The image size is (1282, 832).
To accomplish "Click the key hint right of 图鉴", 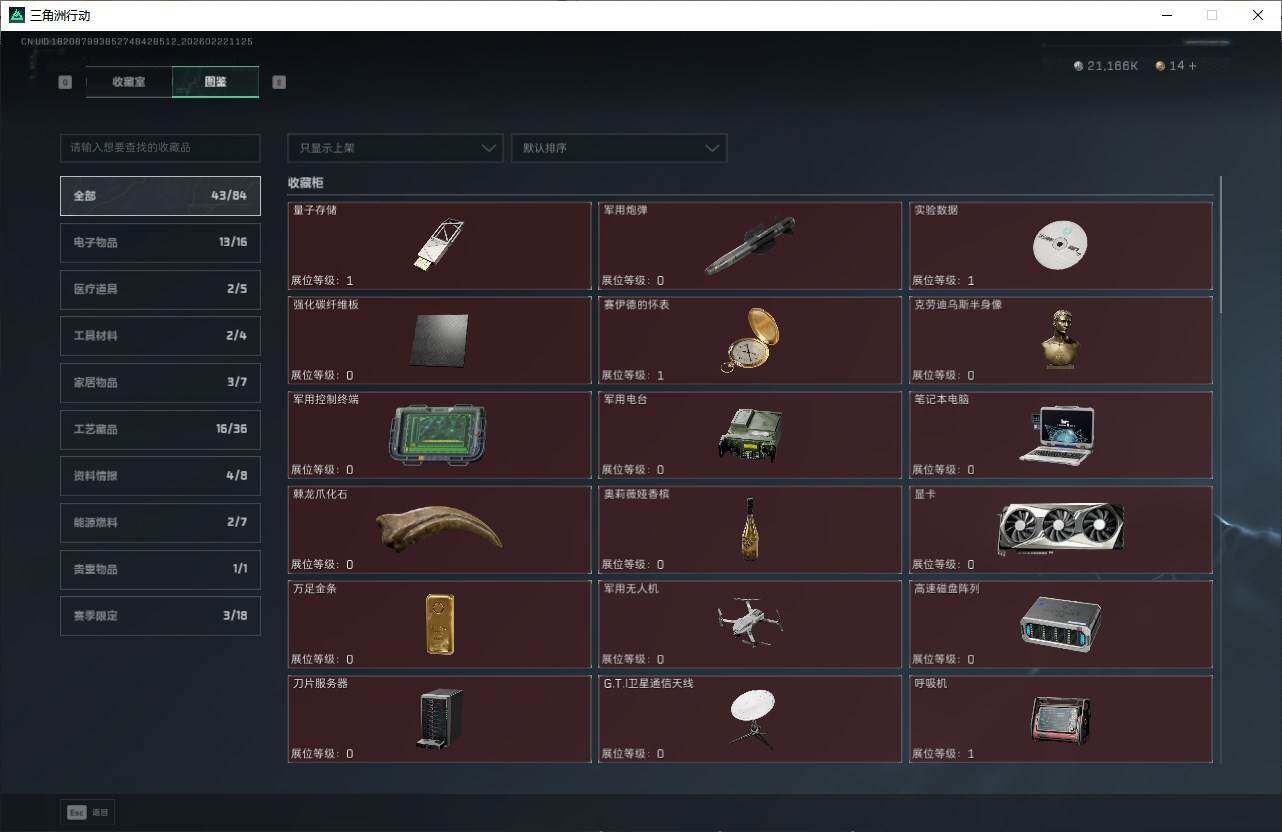I will (279, 82).
